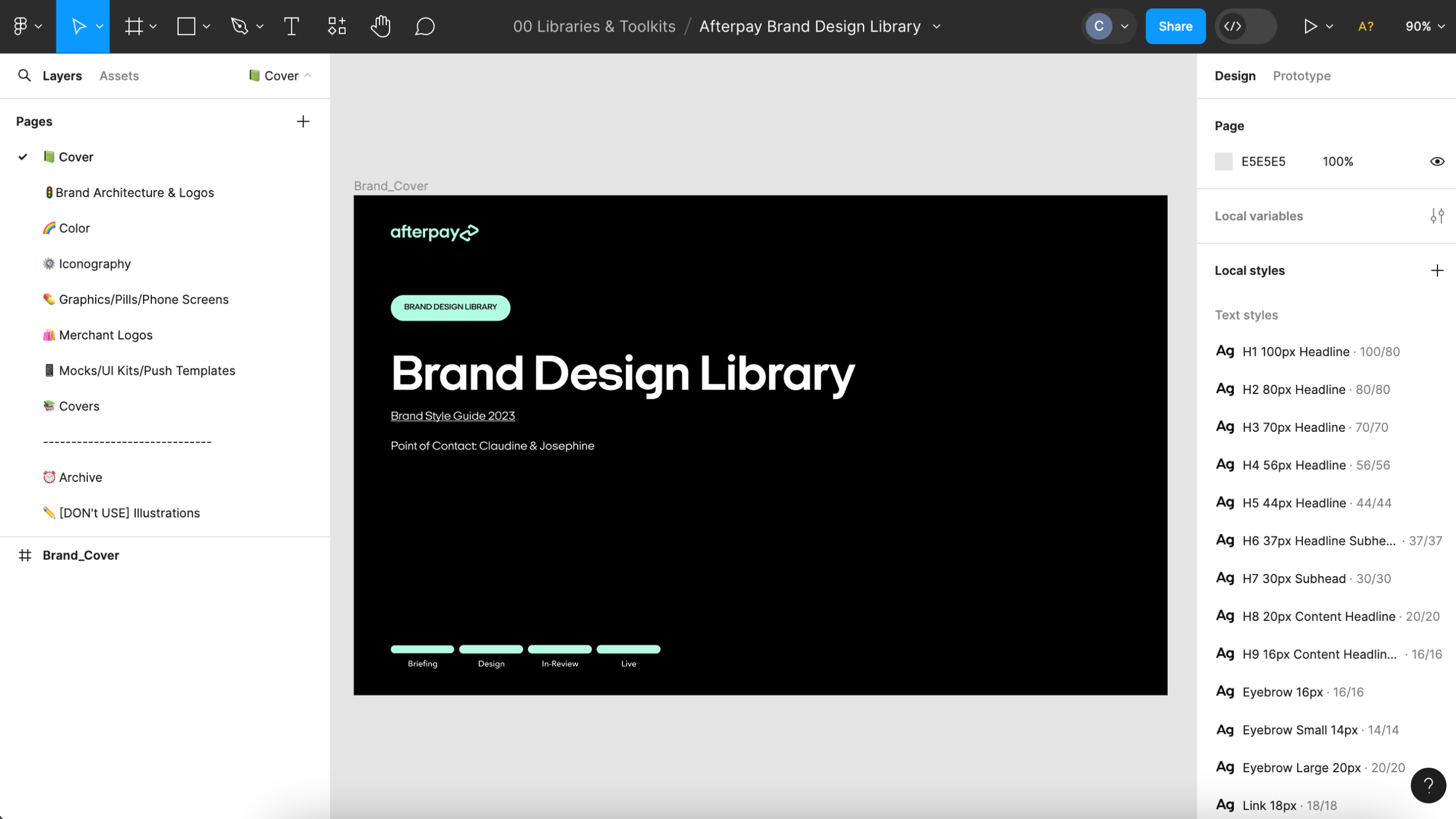This screenshot has width=1456, height=819.
Task: Click the Present play icon
Action: 1310,26
